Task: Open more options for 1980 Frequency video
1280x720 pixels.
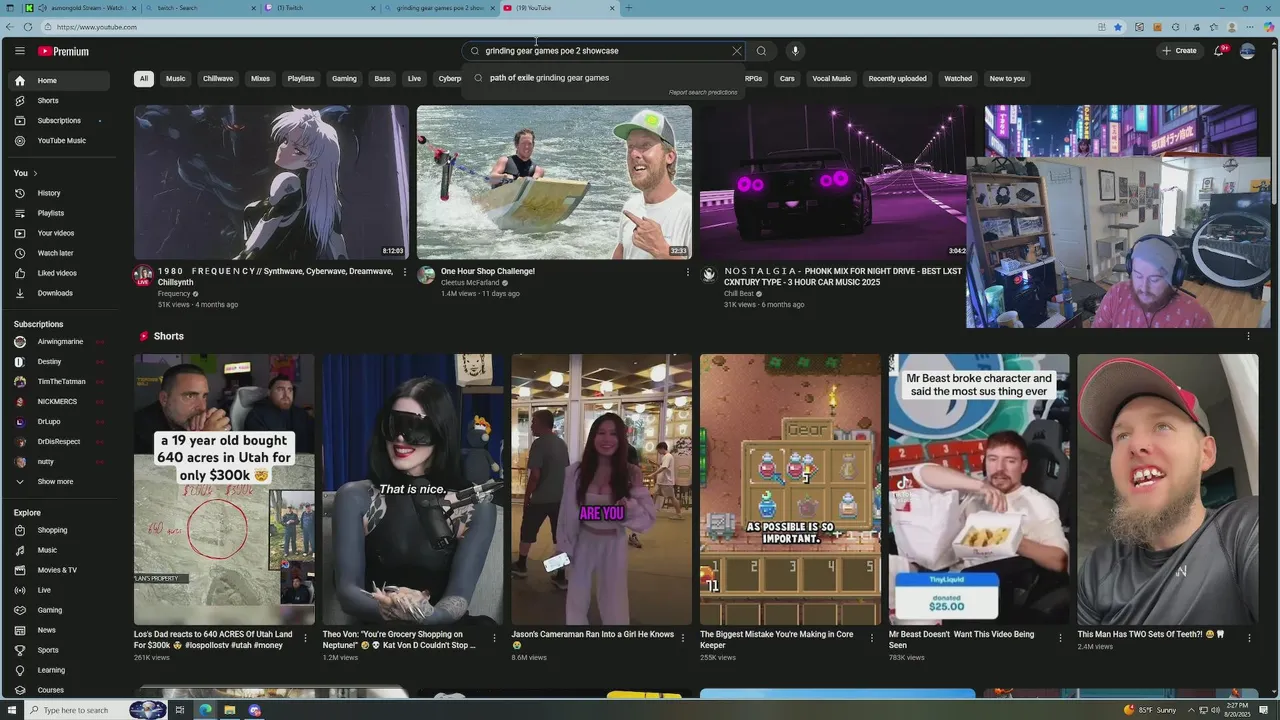Action: tap(405, 272)
